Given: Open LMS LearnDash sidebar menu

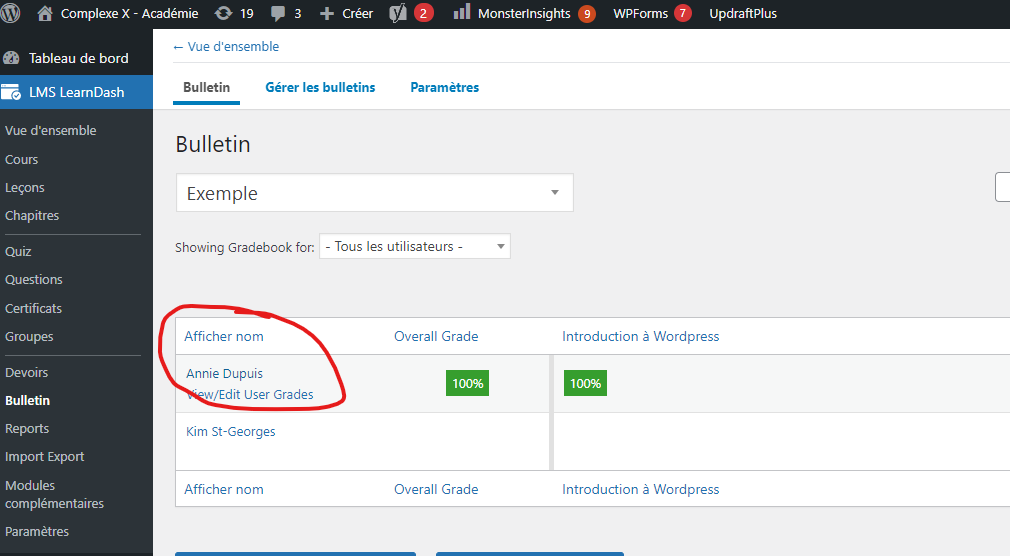Looking at the screenshot, I should [x=77, y=92].
